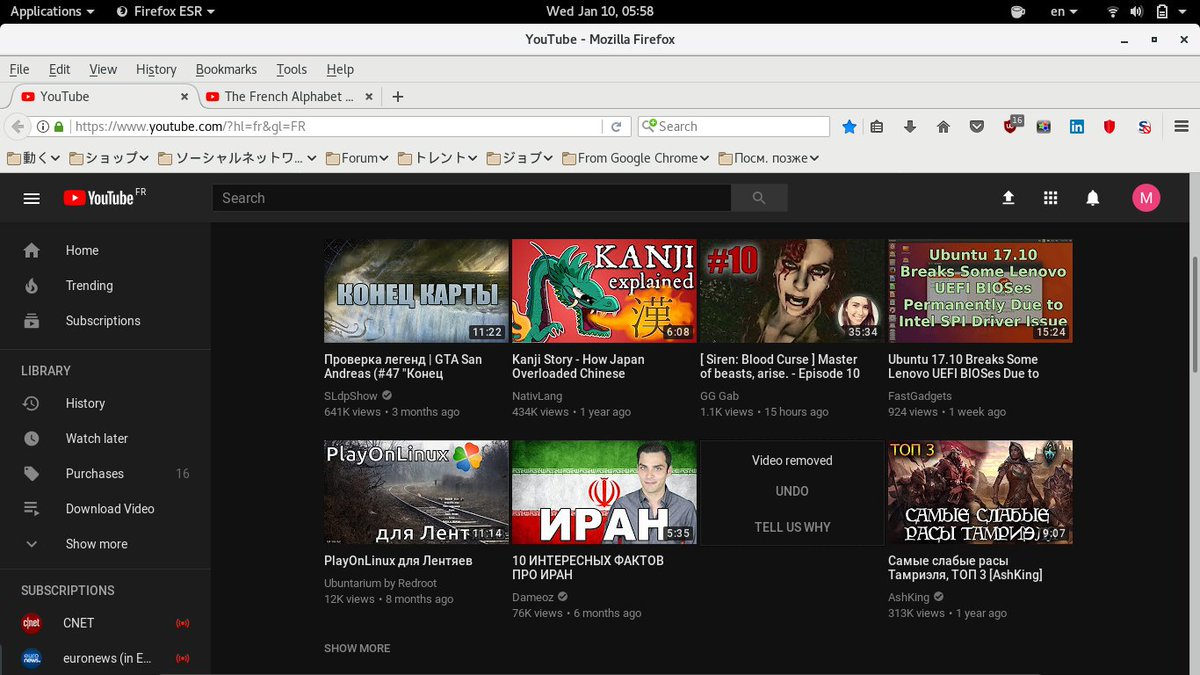Click the YouTube search magnifier button
Screen dimensions: 1200x675
[759, 198]
